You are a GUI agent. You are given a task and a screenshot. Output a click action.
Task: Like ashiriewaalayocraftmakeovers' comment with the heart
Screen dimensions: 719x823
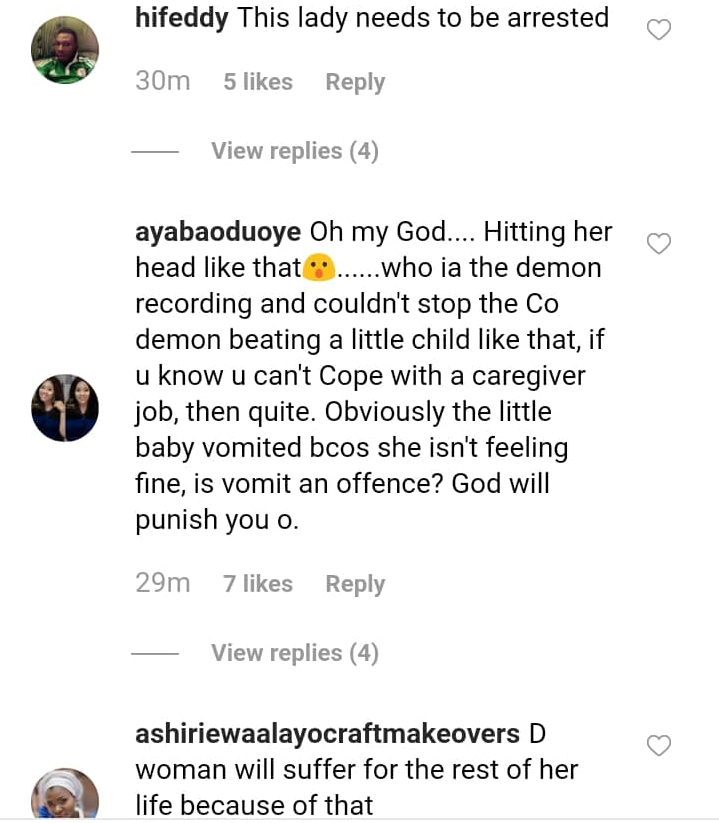tap(658, 745)
